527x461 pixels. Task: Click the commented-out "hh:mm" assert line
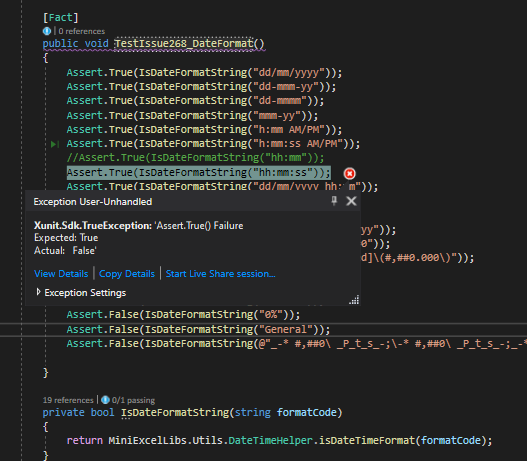[195, 158]
